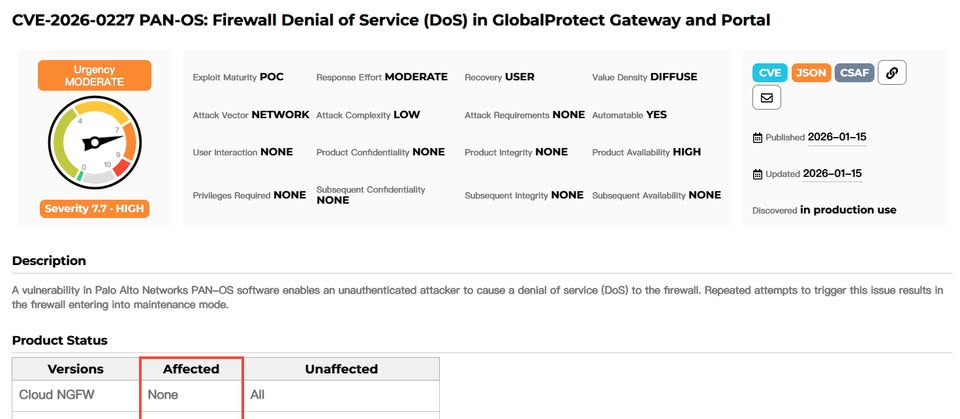Click the email envelope icon
Image resolution: width=960 pixels, height=419 pixels.
click(x=767, y=98)
